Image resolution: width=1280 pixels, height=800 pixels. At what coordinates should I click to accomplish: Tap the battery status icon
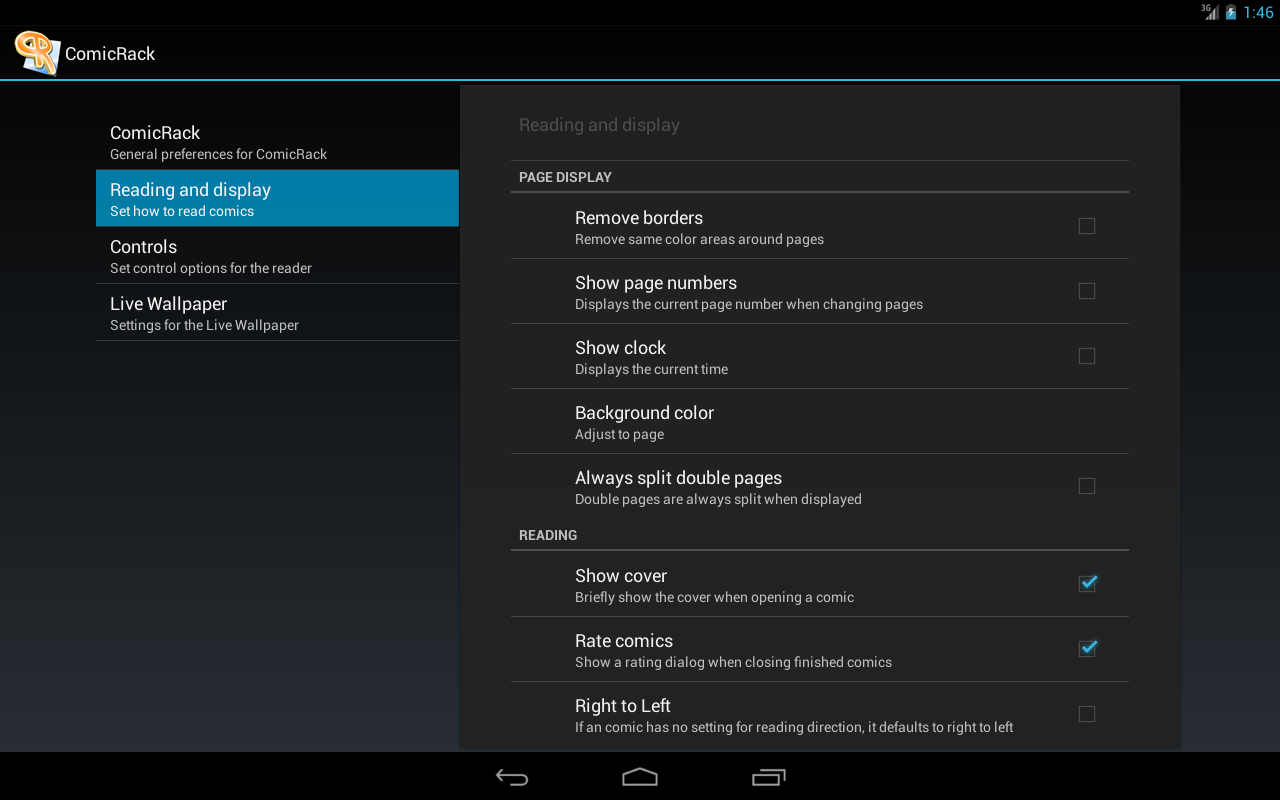point(1231,12)
